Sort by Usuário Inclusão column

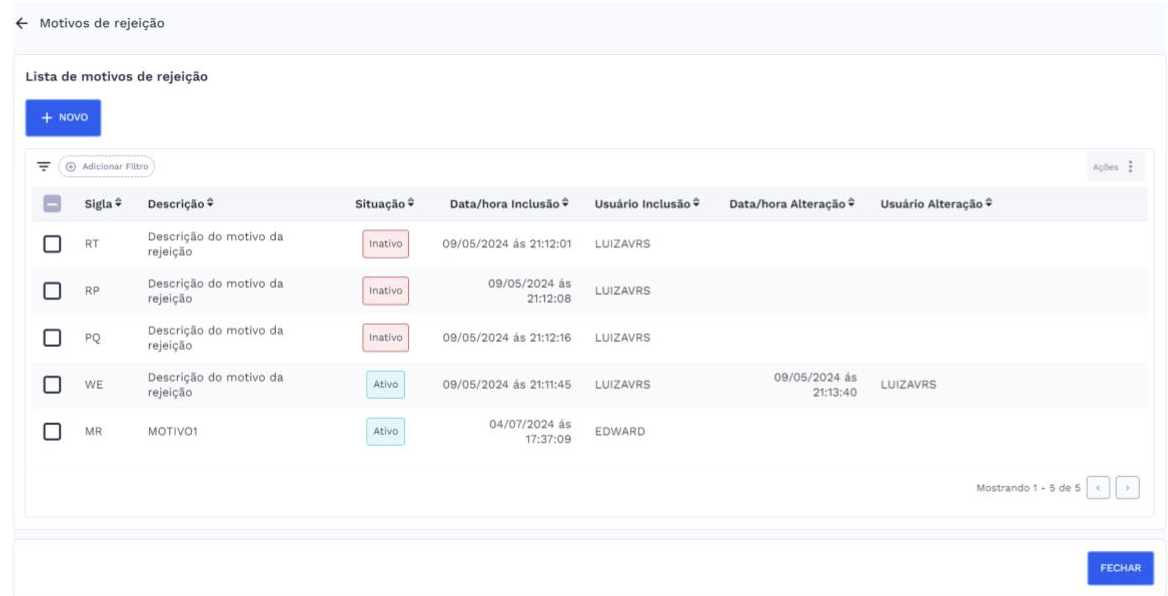695,205
